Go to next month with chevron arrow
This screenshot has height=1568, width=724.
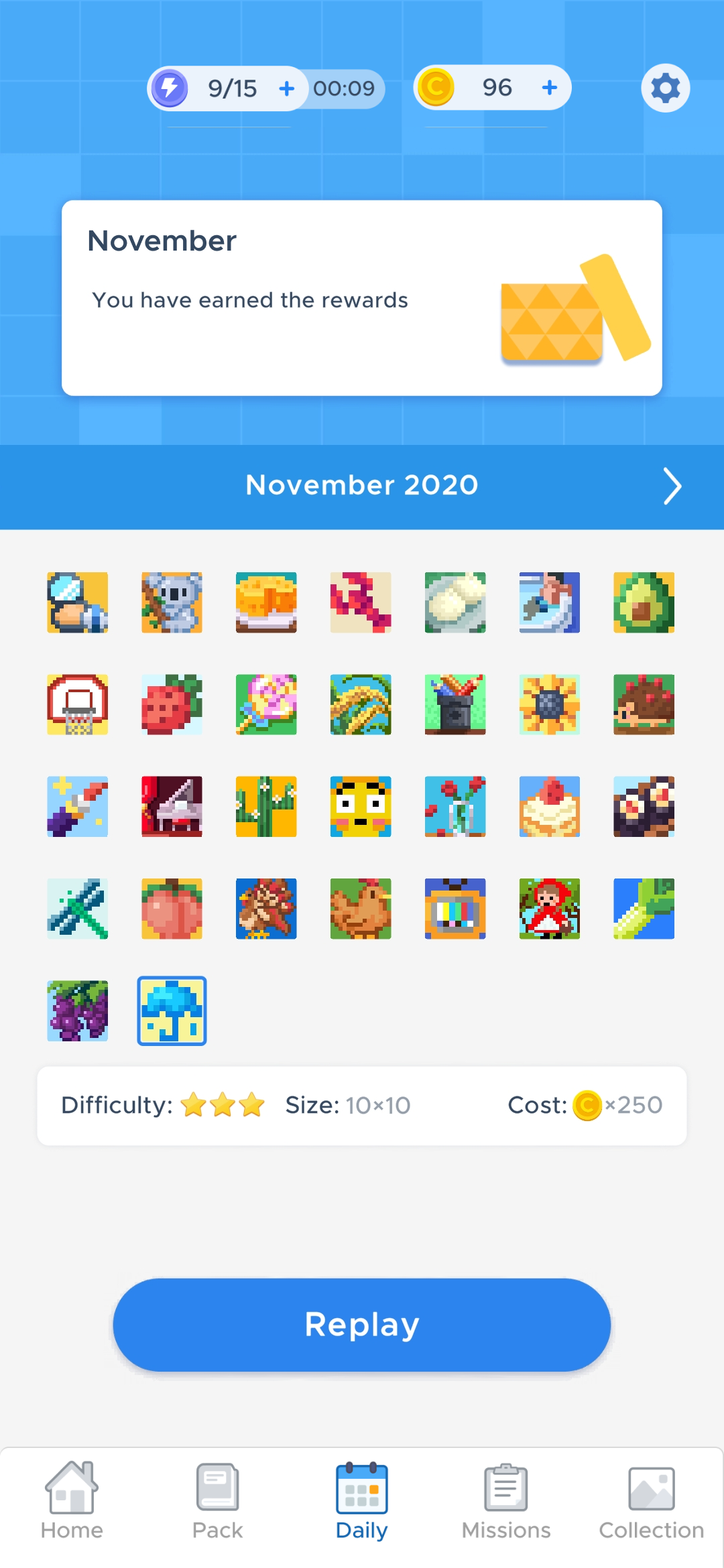[x=672, y=486]
